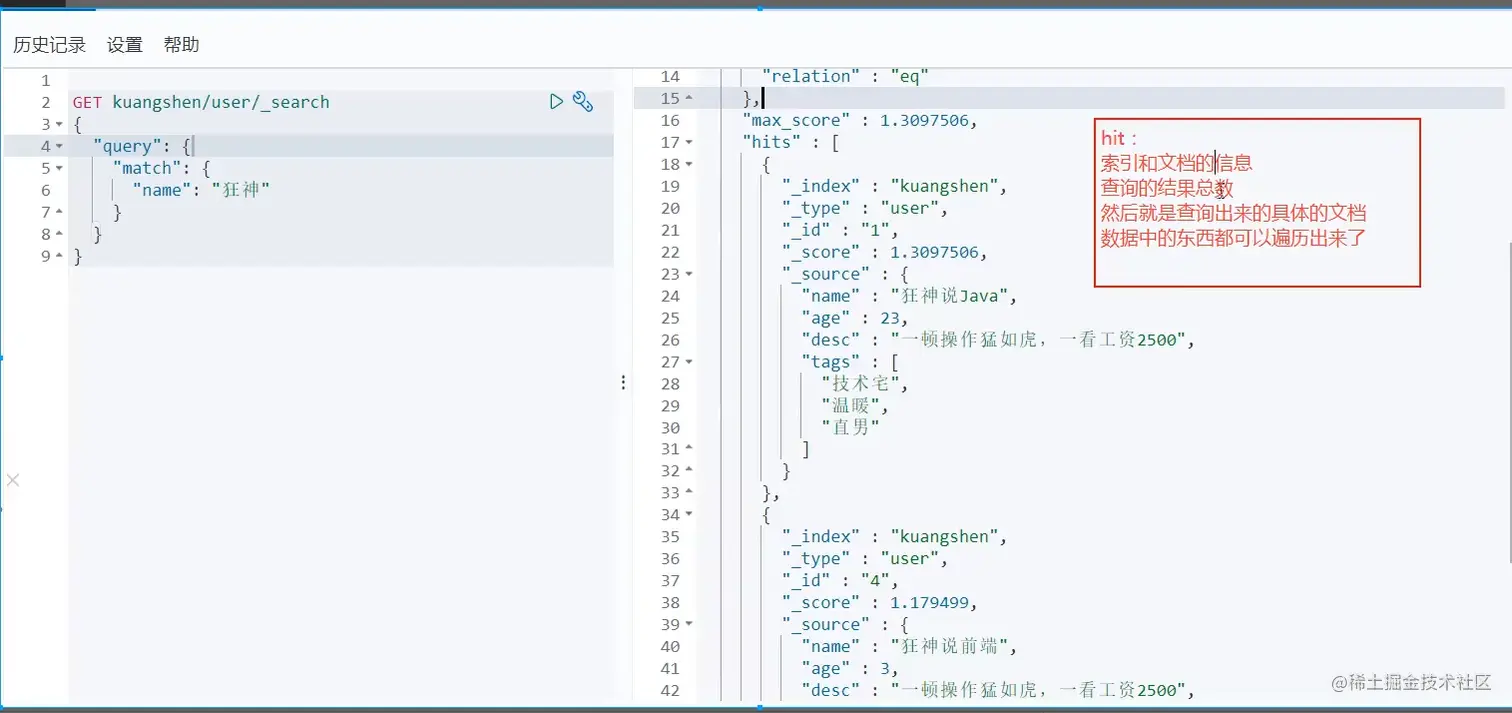
Task: Click the "_score" : 1.179499 line
Action: pos(879,603)
